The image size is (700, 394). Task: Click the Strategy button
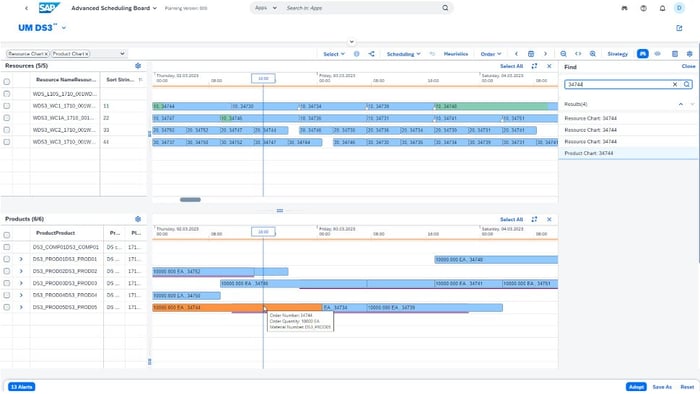coord(617,54)
